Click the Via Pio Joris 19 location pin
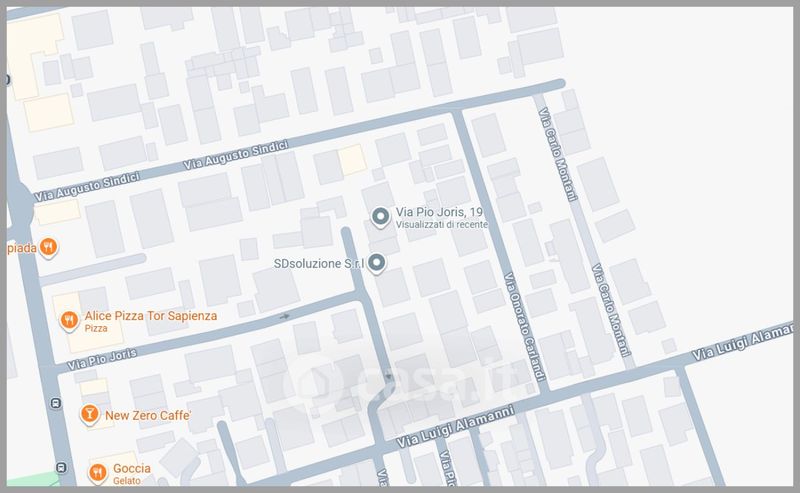 point(379,217)
